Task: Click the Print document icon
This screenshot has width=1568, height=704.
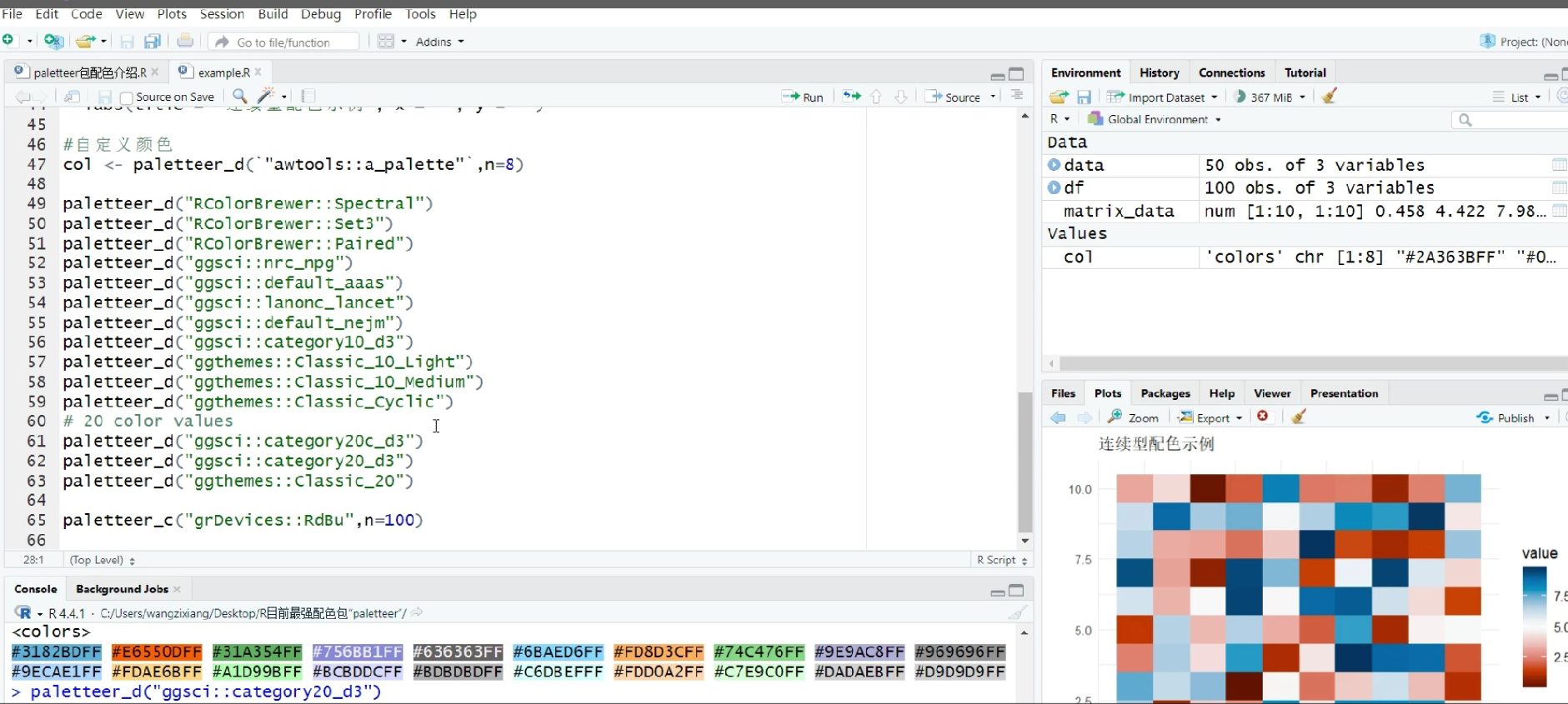Action: 185,41
